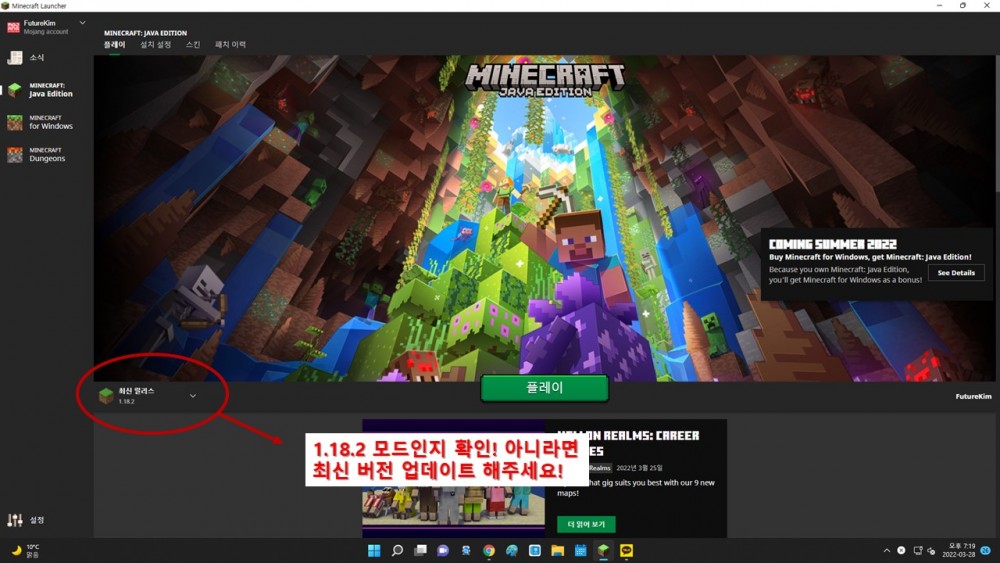The height and width of the screenshot is (563, 1000).
Task: Click the 2022년 3월 25일 article date
Action: pyautogui.click(x=639, y=468)
